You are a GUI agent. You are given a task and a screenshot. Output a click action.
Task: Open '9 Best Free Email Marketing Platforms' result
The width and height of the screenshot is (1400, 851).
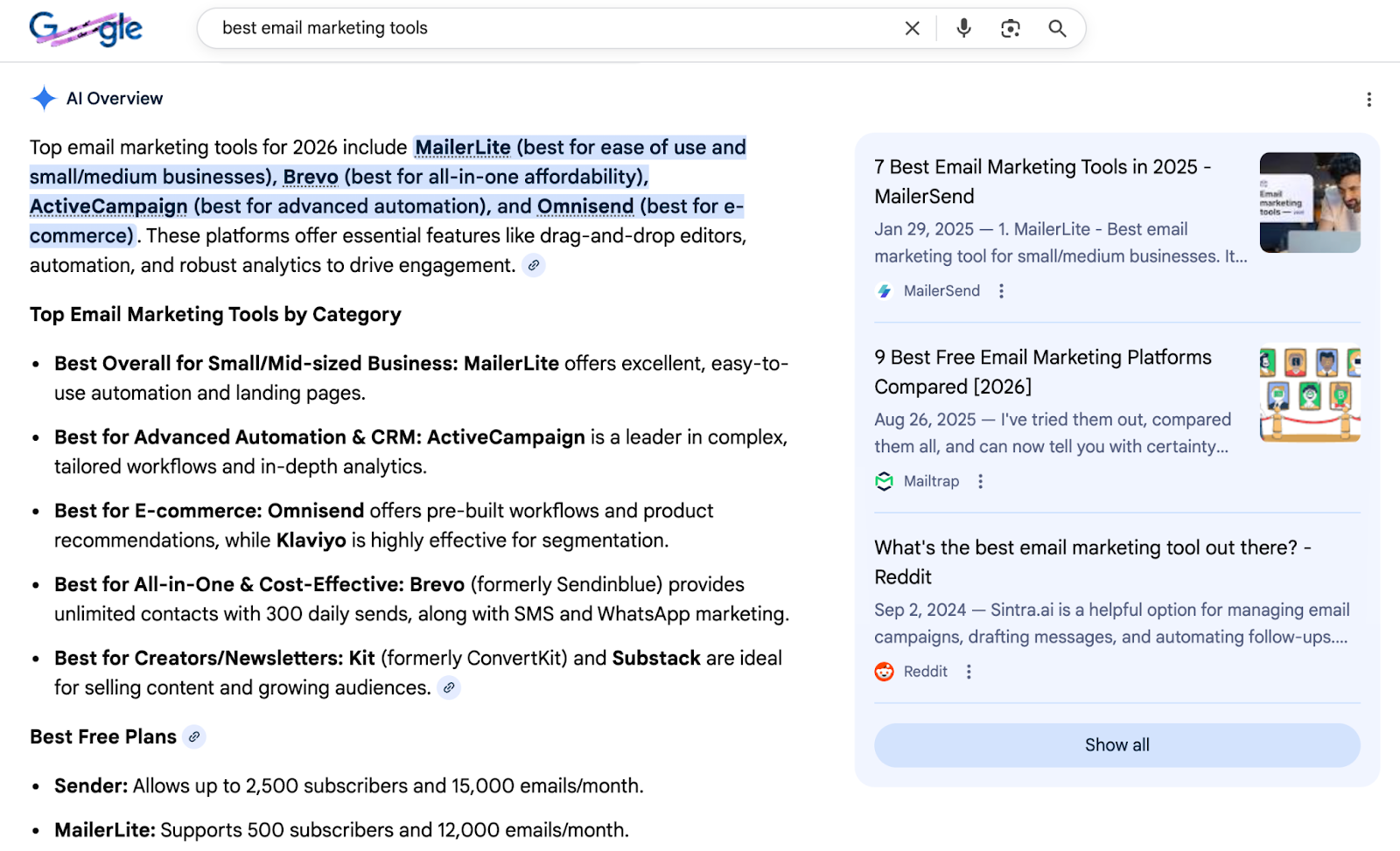pos(1042,372)
